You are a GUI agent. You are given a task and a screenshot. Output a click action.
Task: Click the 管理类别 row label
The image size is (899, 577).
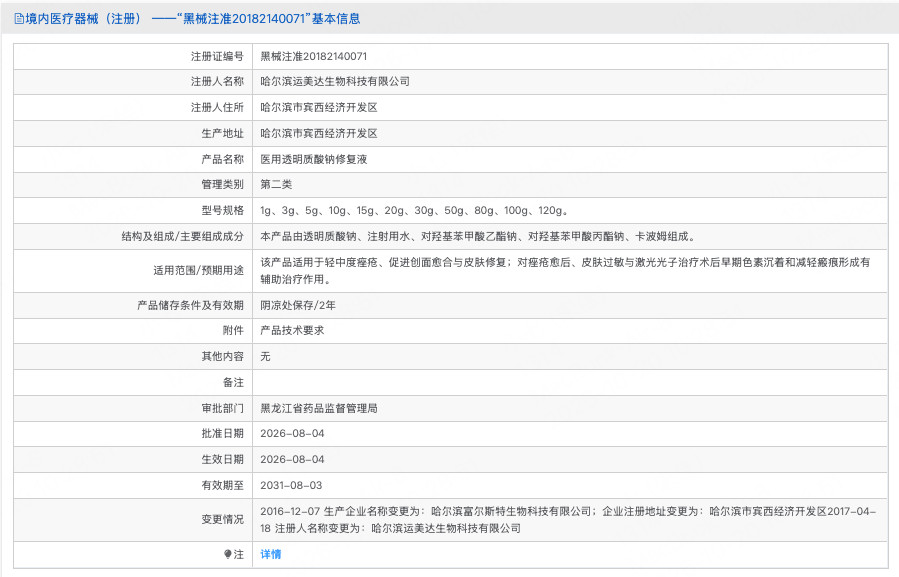click(x=222, y=184)
